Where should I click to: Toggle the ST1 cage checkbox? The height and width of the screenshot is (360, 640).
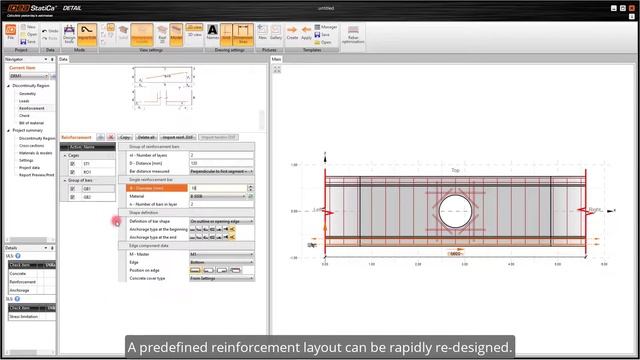click(73, 164)
